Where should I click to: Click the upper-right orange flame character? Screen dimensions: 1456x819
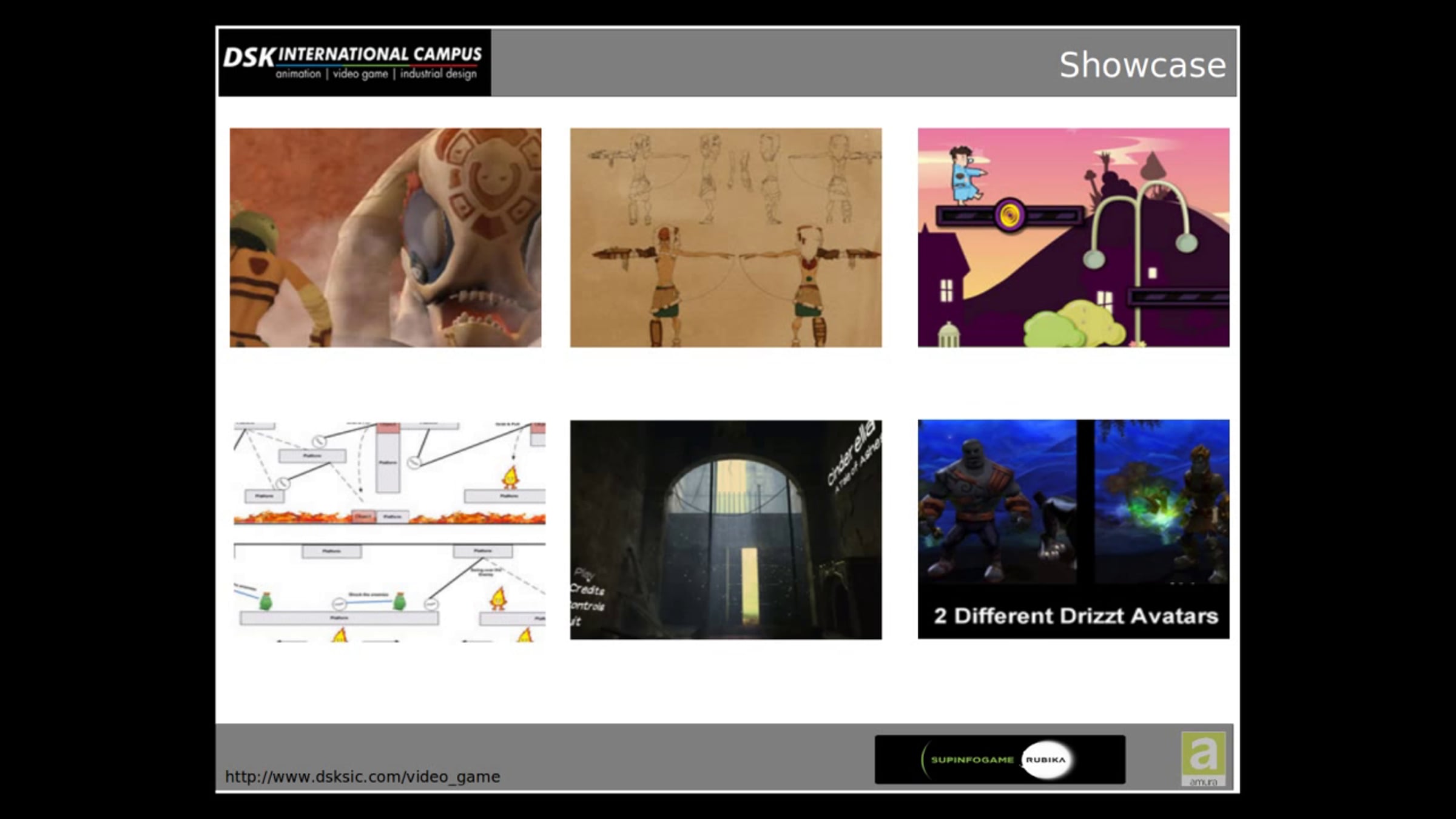510,476
